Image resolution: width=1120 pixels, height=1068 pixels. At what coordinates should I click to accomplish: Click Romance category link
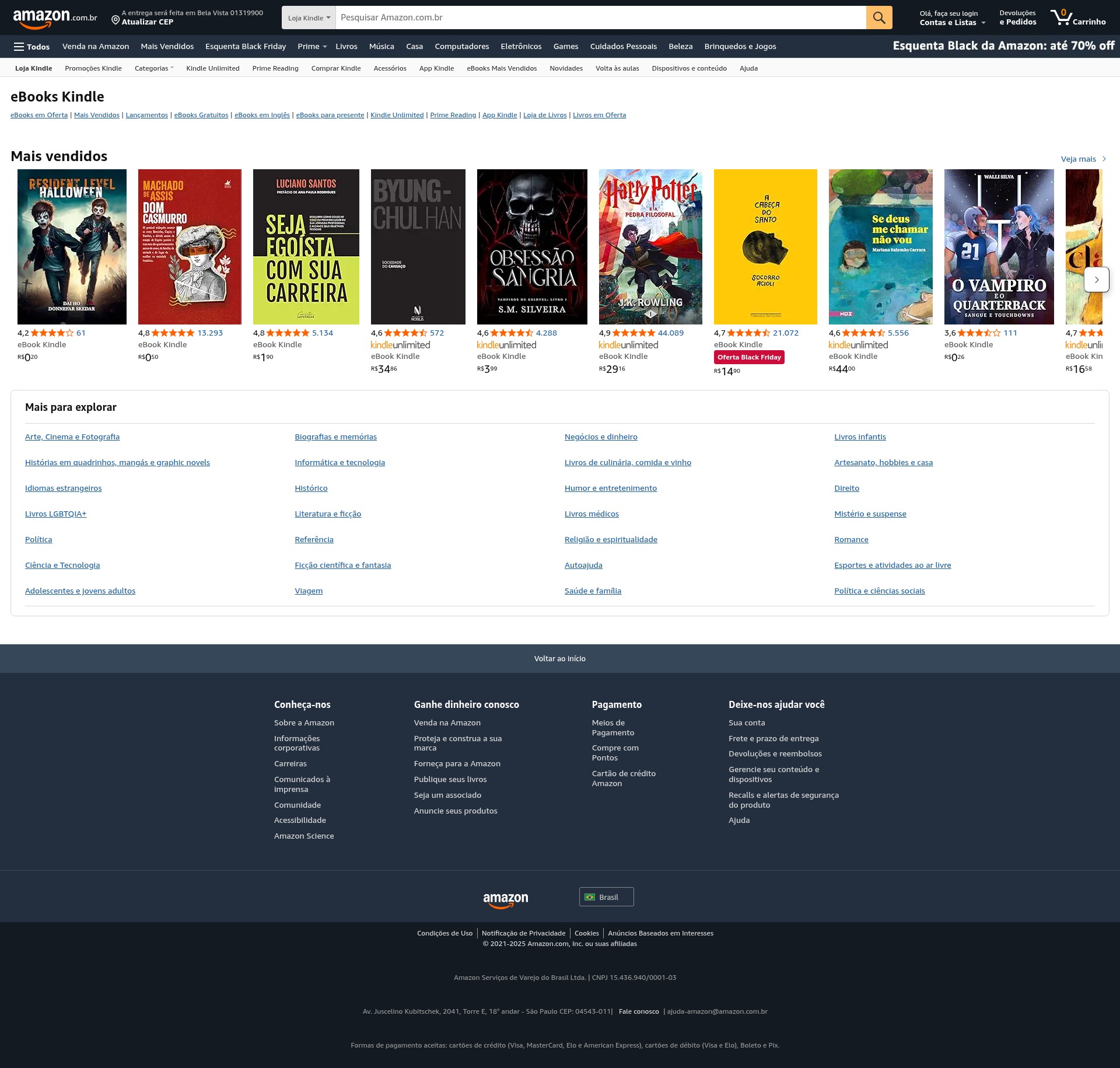click(851, 539)
